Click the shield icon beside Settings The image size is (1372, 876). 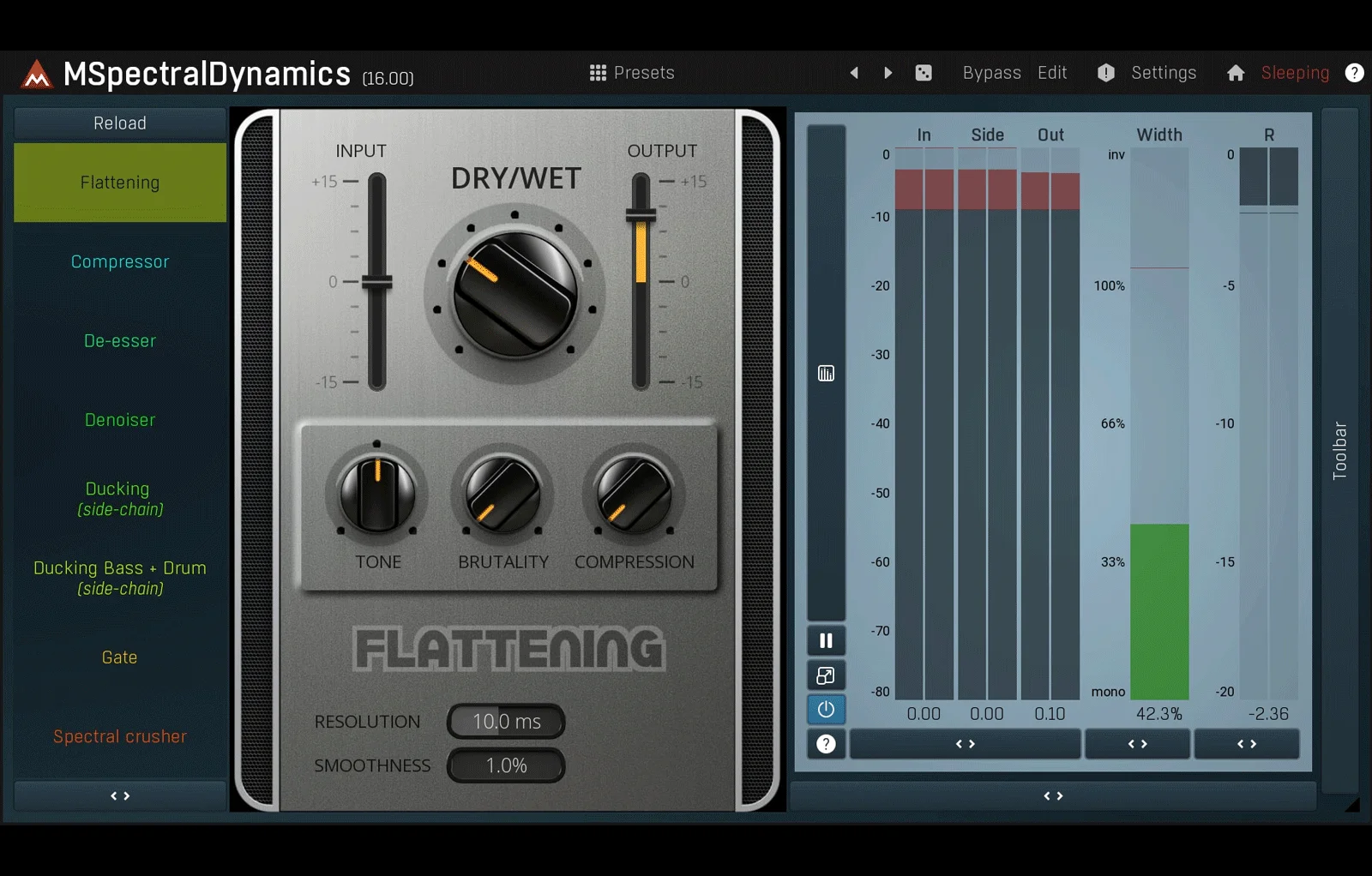pos(1106,73)
